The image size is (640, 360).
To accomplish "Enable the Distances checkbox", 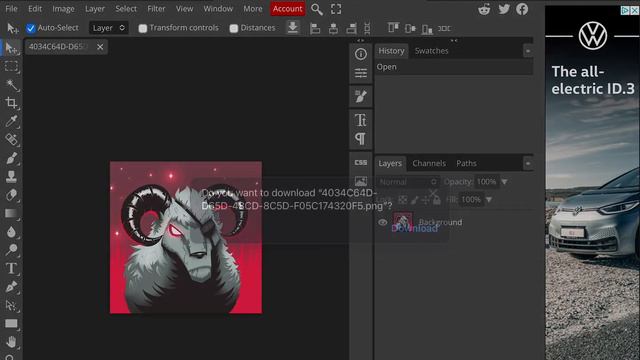I will pyautogui.click(x=233, y=28).
